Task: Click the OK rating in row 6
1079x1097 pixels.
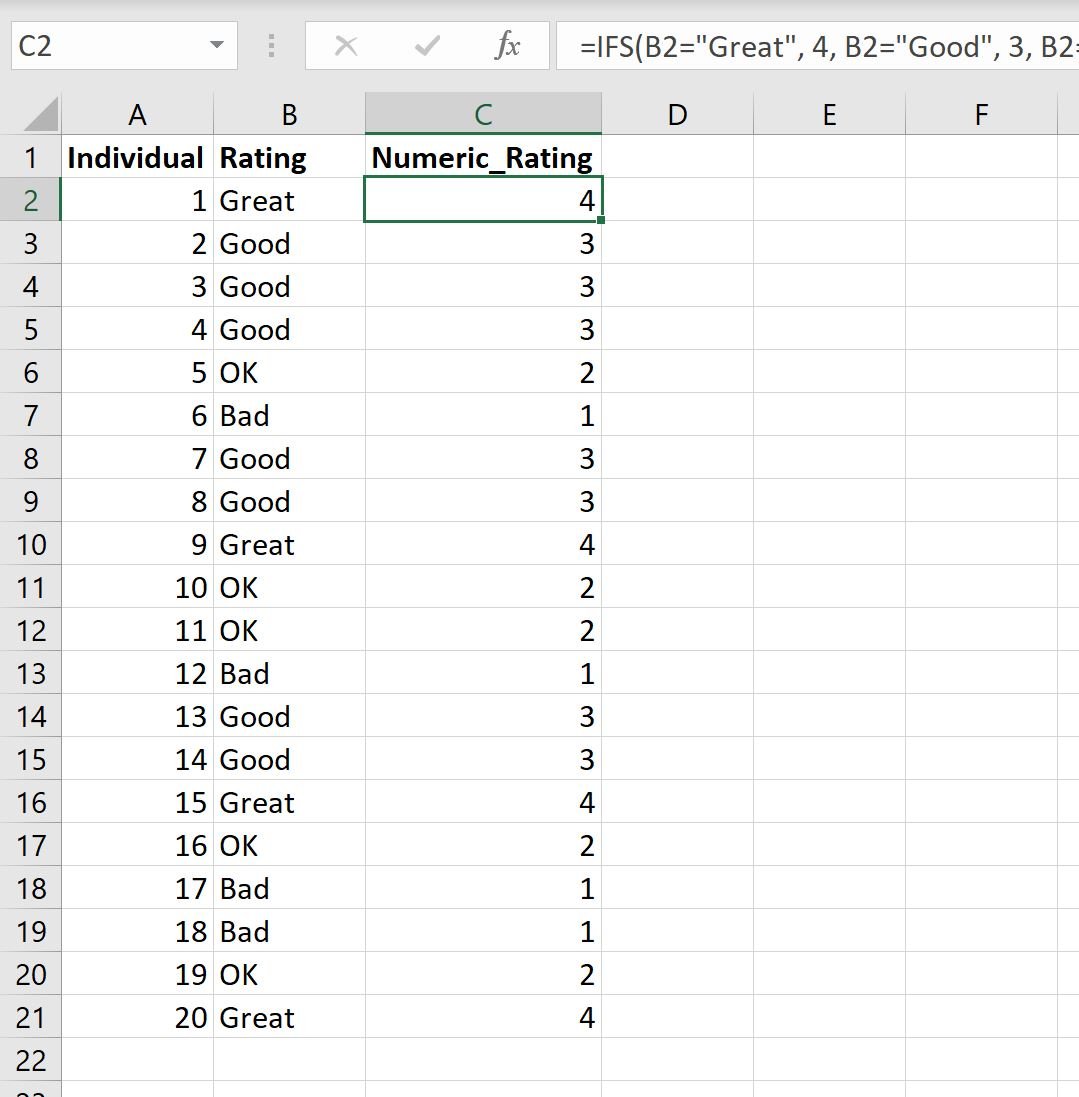Action: 289,372
